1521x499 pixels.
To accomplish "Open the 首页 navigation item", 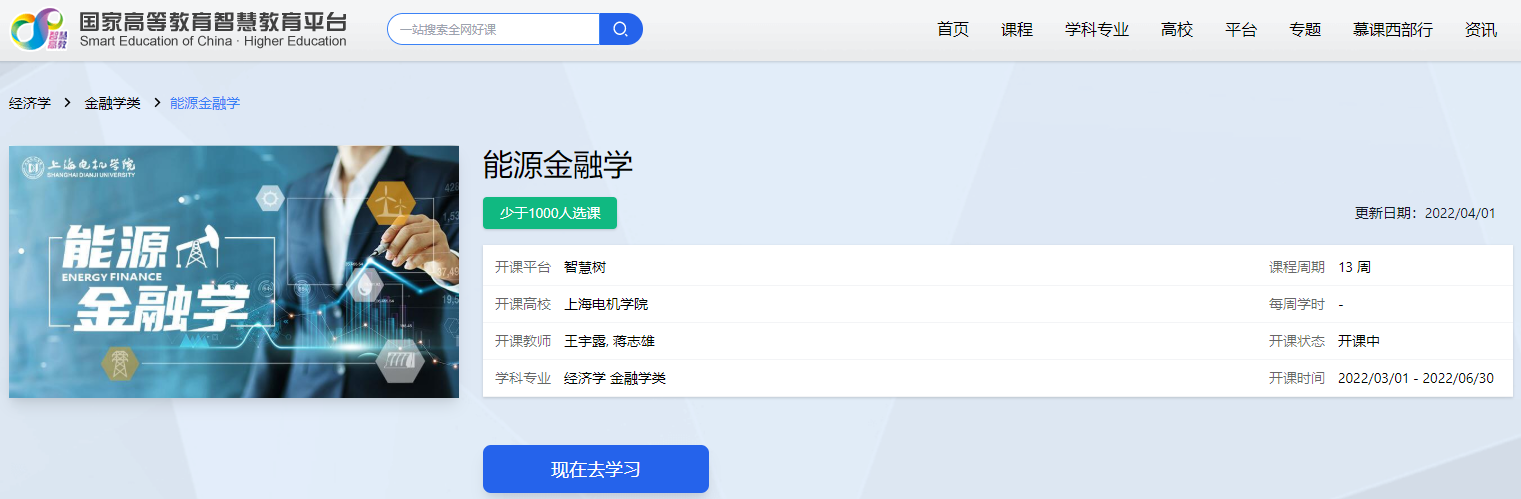I will 952,30.
